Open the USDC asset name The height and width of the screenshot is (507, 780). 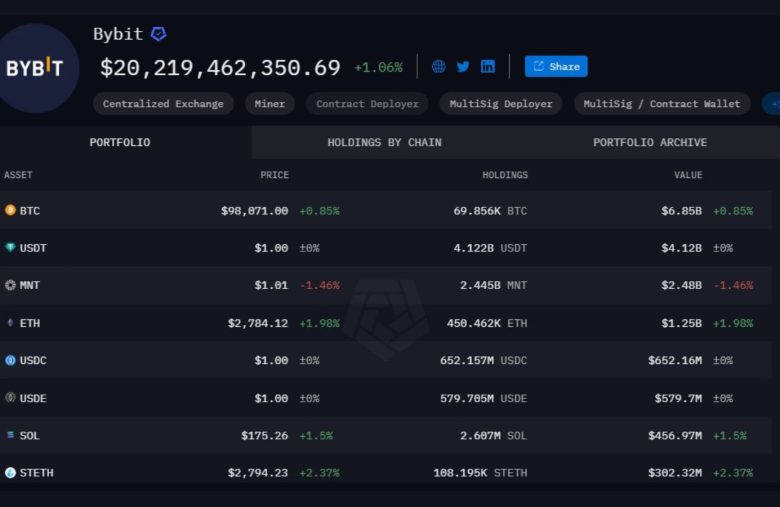(x=33, y=360)
